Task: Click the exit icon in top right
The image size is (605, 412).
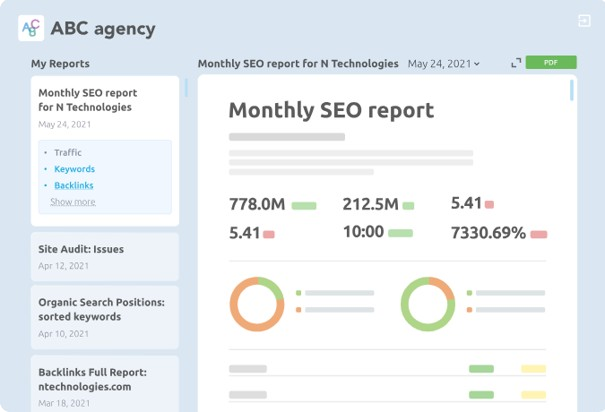Action: click(x=584, y=21)
